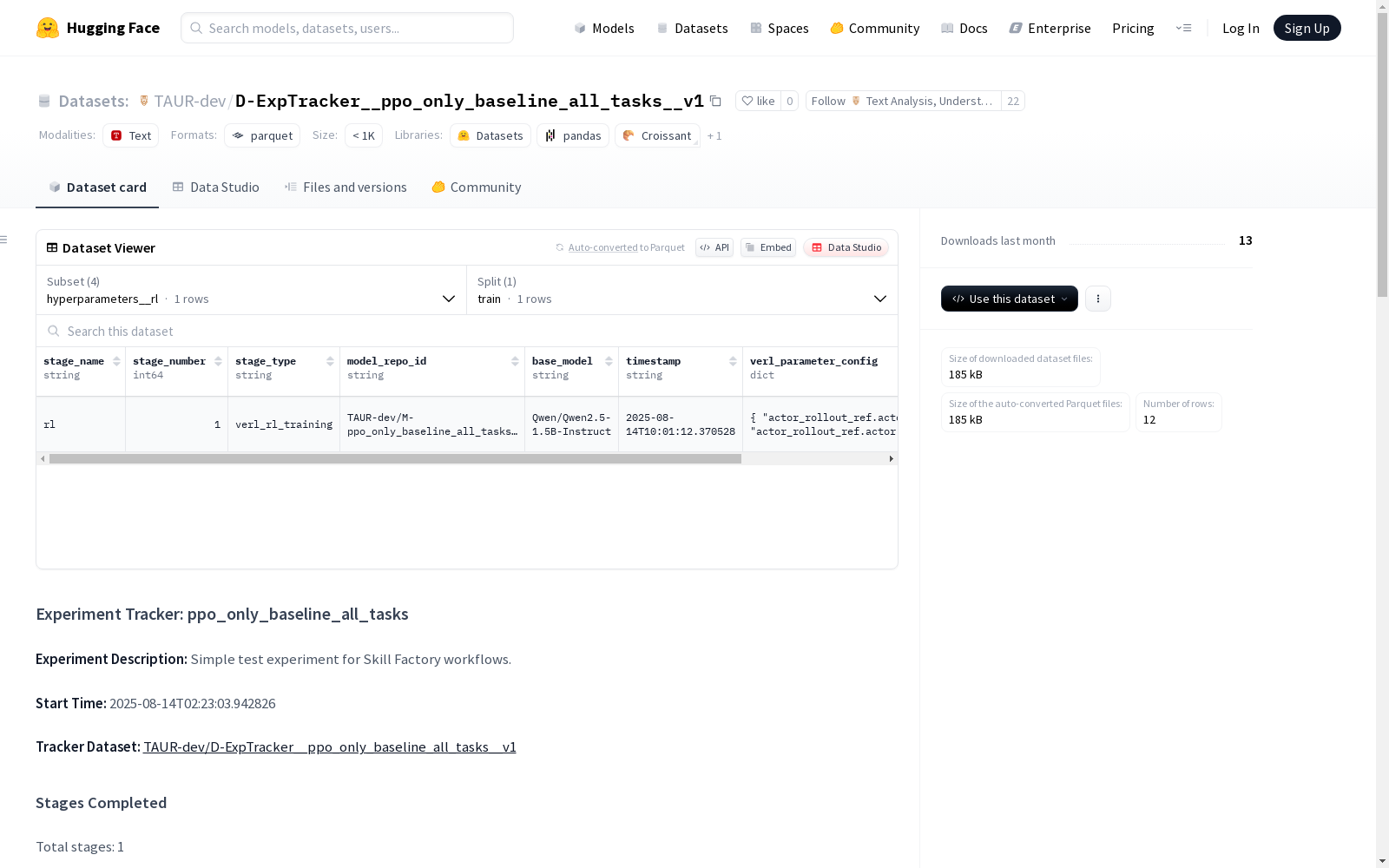Follow the Text Analysis organization
This screenshot has height=868, width=1389.
(904, 101)
